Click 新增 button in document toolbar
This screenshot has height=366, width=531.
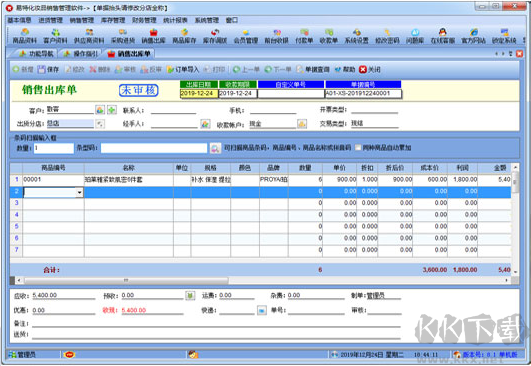pos(23,69)
